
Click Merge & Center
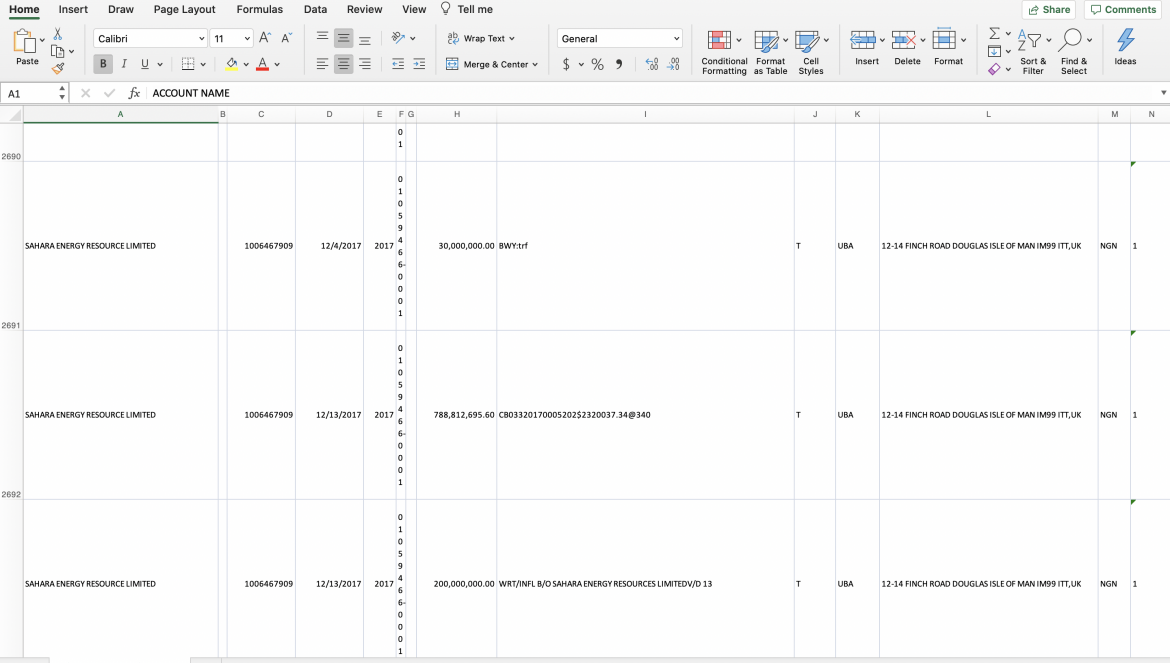tap(487, 64)
